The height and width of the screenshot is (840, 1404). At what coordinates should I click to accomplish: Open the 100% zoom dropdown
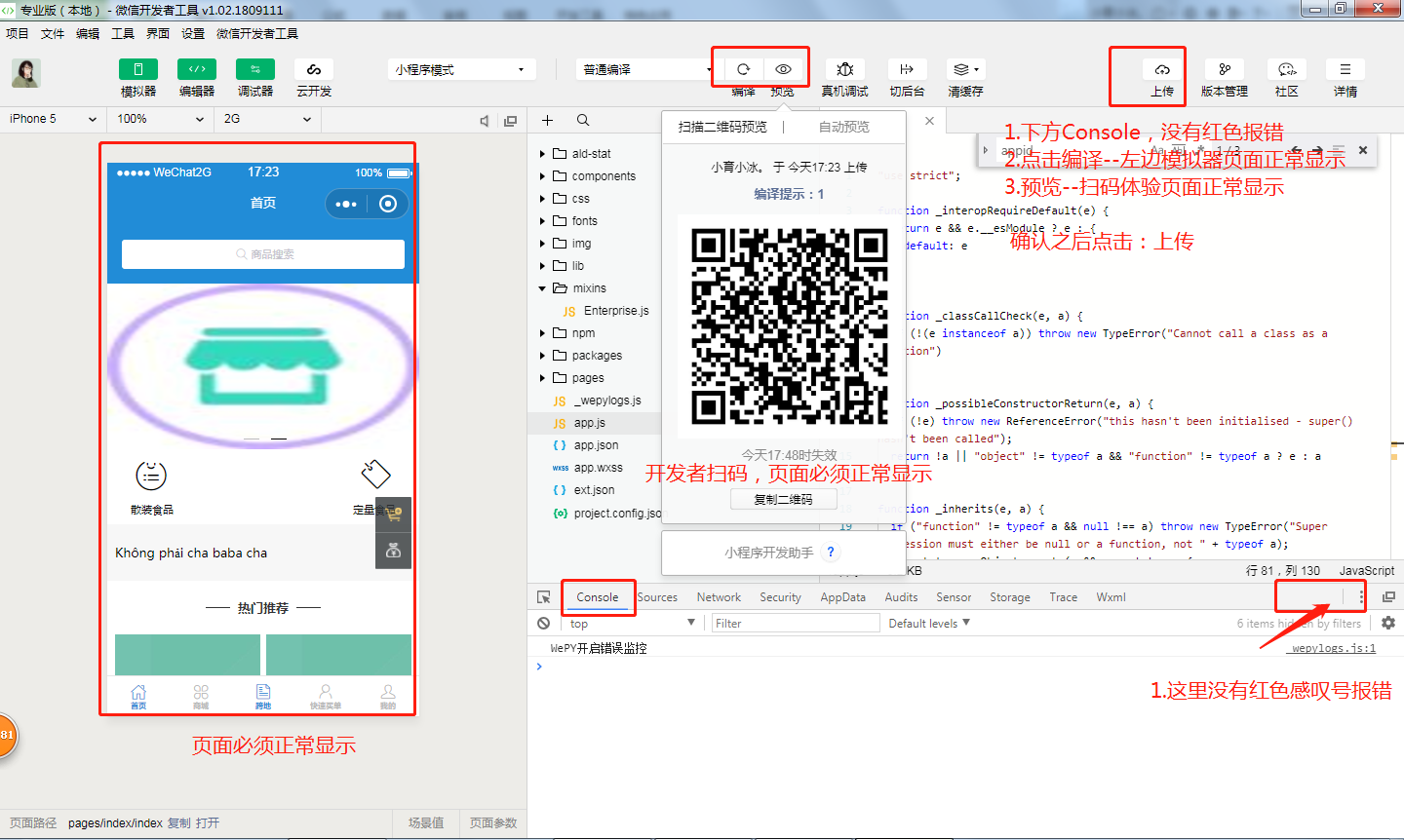161,119
